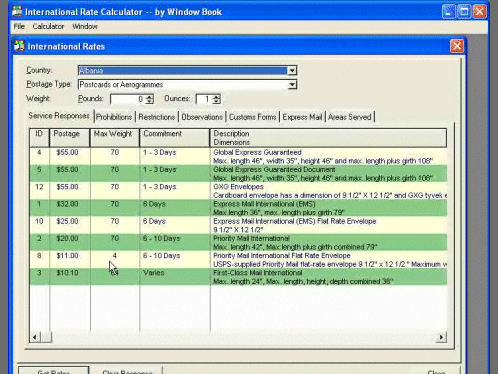498x374 pixels.
Task: Switch to the Customs Forms tab
Action: 252,117
